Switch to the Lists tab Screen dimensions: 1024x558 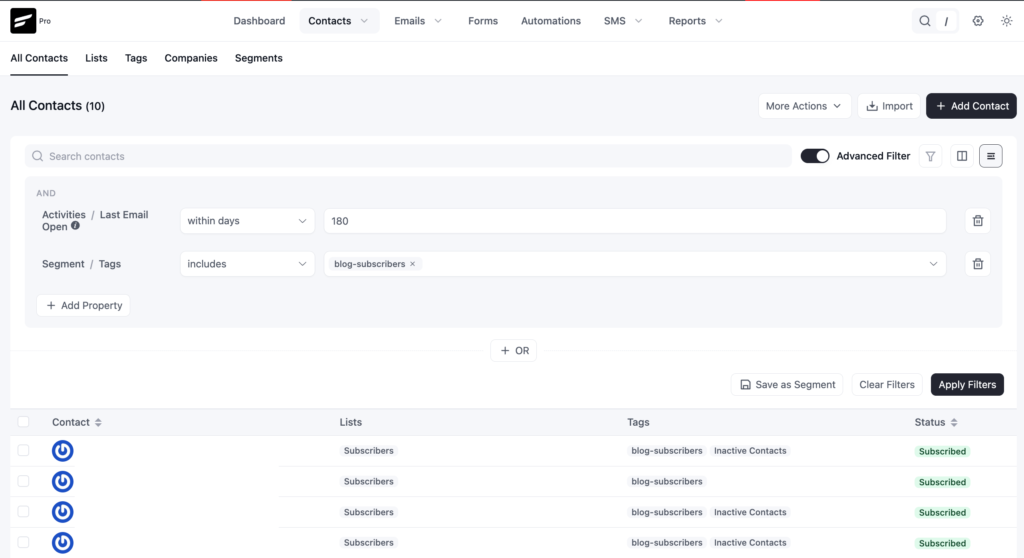point(96,58)
